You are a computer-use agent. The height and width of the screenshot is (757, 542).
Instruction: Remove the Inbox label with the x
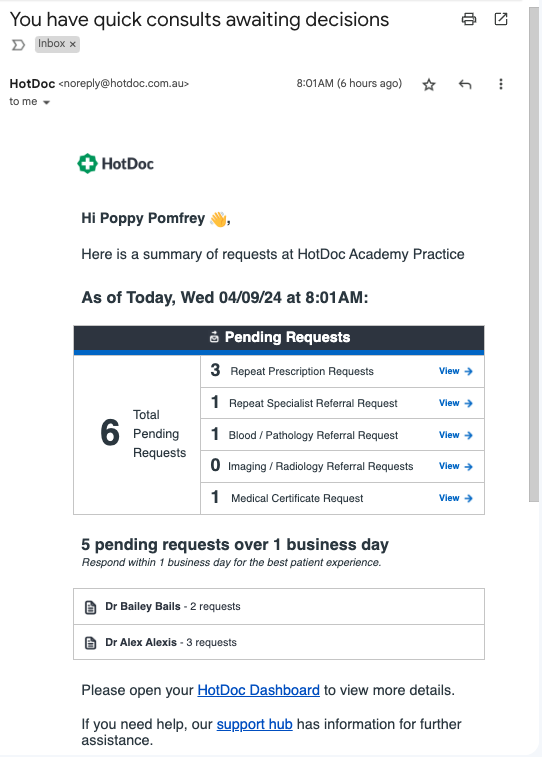click(72, 44)
